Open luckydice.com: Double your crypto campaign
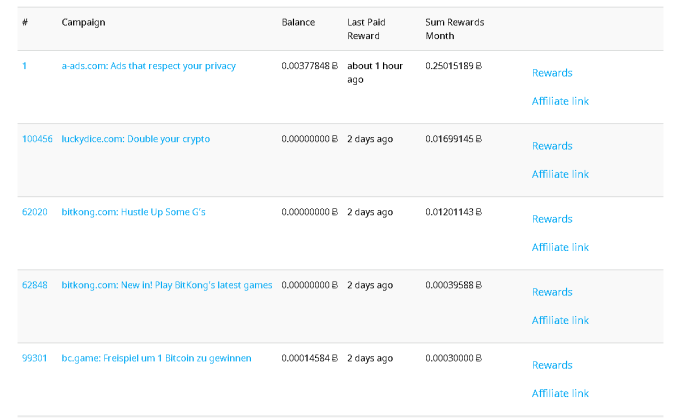Image resolution: width=681 pixels, height=418 pixels. 136,139
